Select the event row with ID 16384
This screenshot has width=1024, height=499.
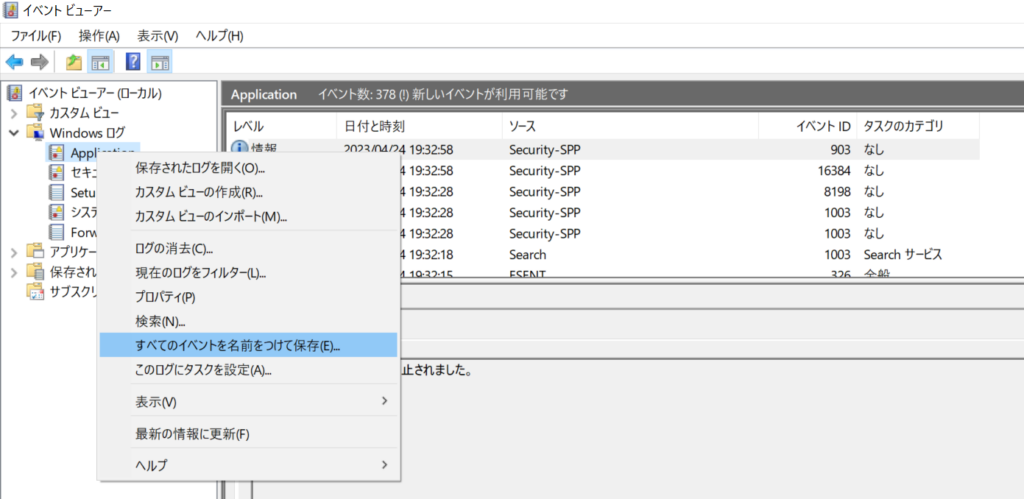(x=603, y=170)
